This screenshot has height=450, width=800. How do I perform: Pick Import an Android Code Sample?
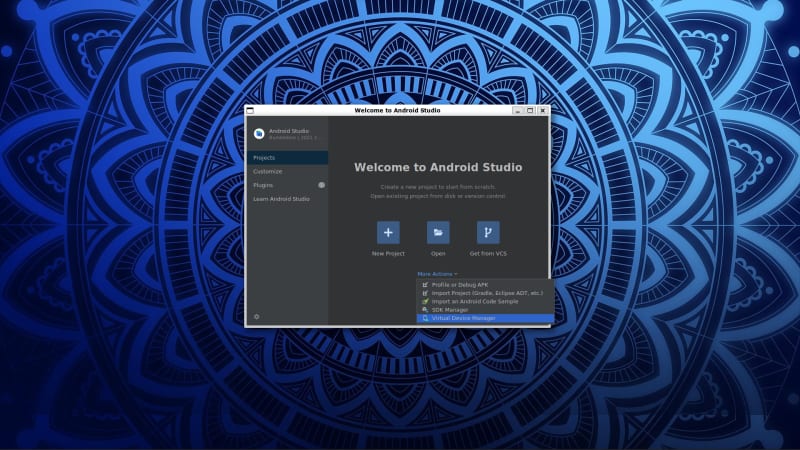485,301
